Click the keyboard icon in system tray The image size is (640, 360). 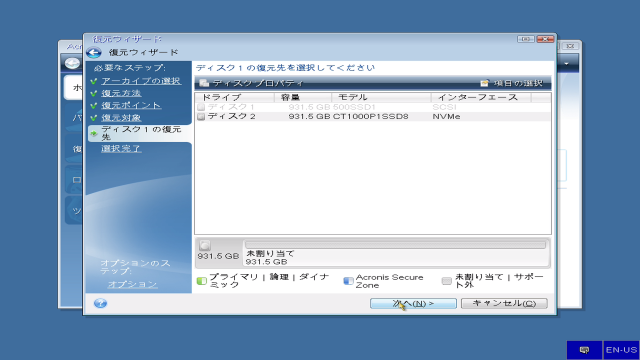[x=584, y=350]
